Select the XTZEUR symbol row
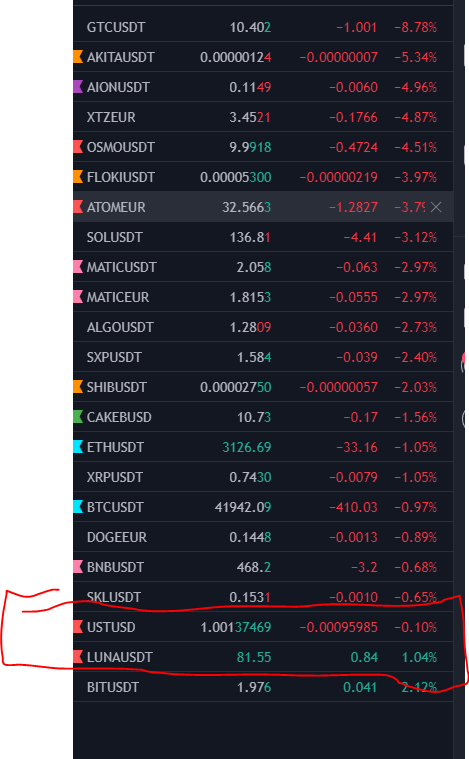This screenshot has height=759, width=469. point(263,117)
